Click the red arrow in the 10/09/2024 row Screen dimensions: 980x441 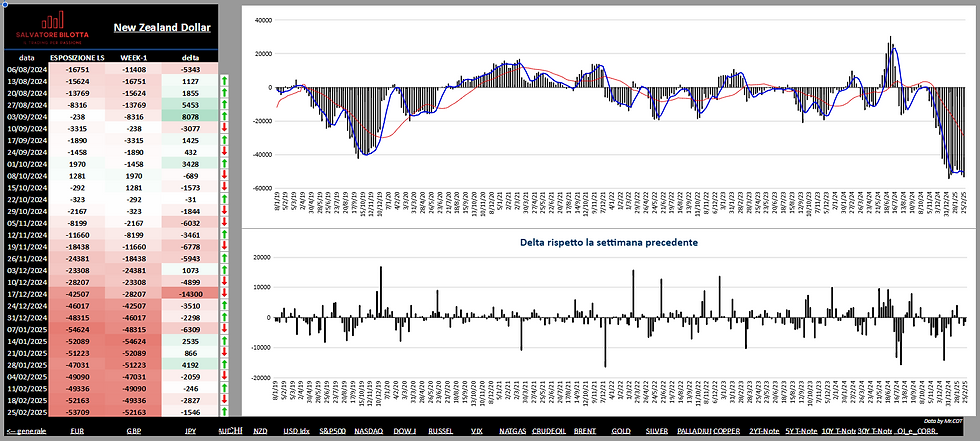click(x=224, y=127)
